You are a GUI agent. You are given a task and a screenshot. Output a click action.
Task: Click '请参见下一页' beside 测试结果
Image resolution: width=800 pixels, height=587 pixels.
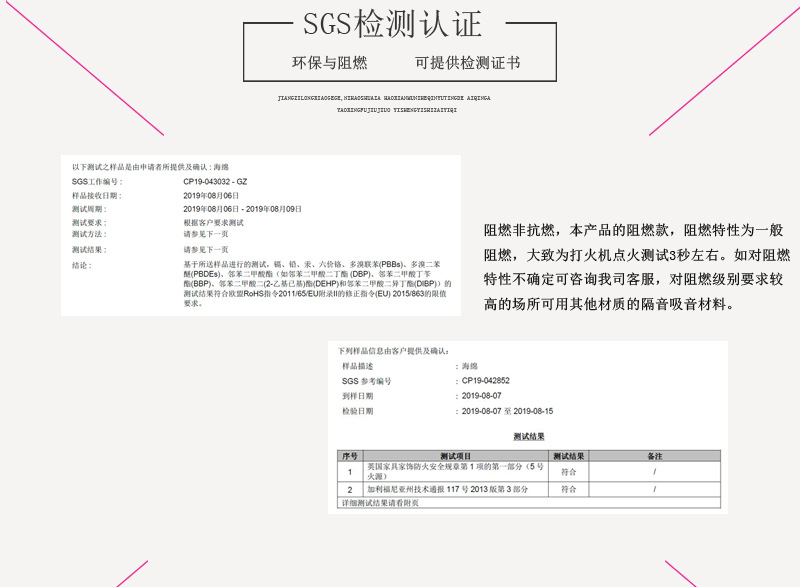click(206, 250)
